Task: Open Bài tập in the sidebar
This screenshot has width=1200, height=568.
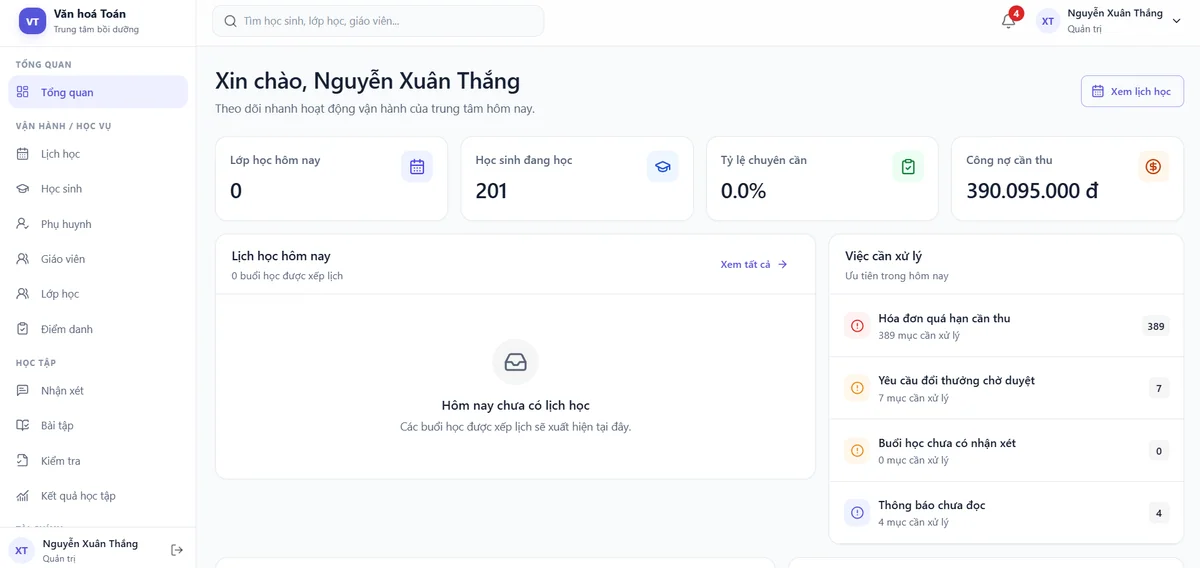Action: pos(98,426)
